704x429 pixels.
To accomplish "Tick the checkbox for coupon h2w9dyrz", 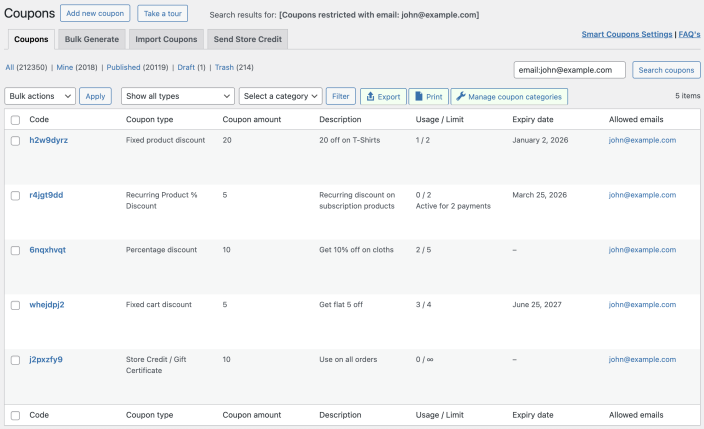I will 15,141.
